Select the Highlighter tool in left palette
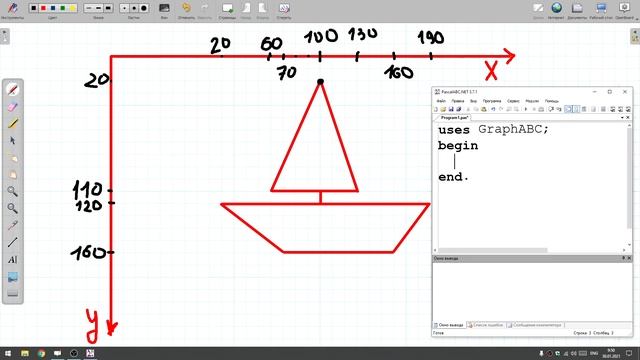 (13, 123)
